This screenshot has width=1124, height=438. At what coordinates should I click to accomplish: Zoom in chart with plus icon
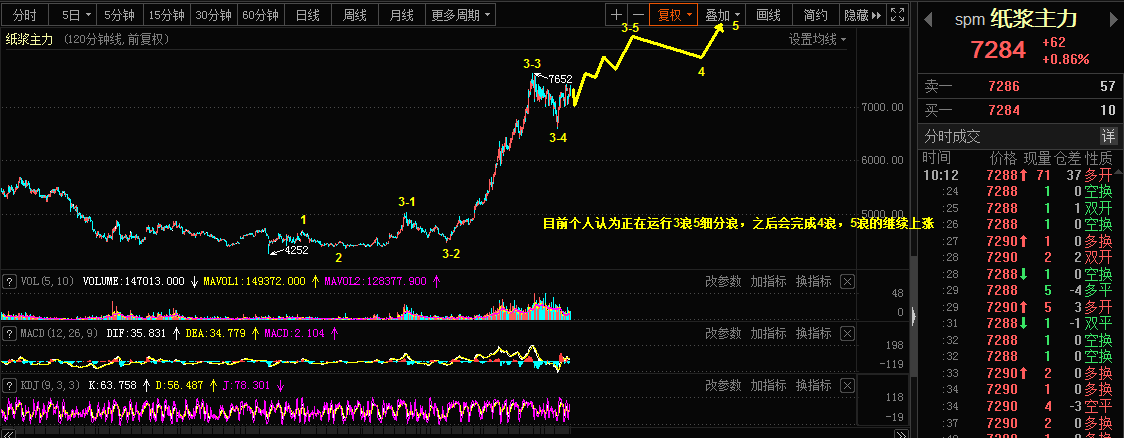point(616,14)
